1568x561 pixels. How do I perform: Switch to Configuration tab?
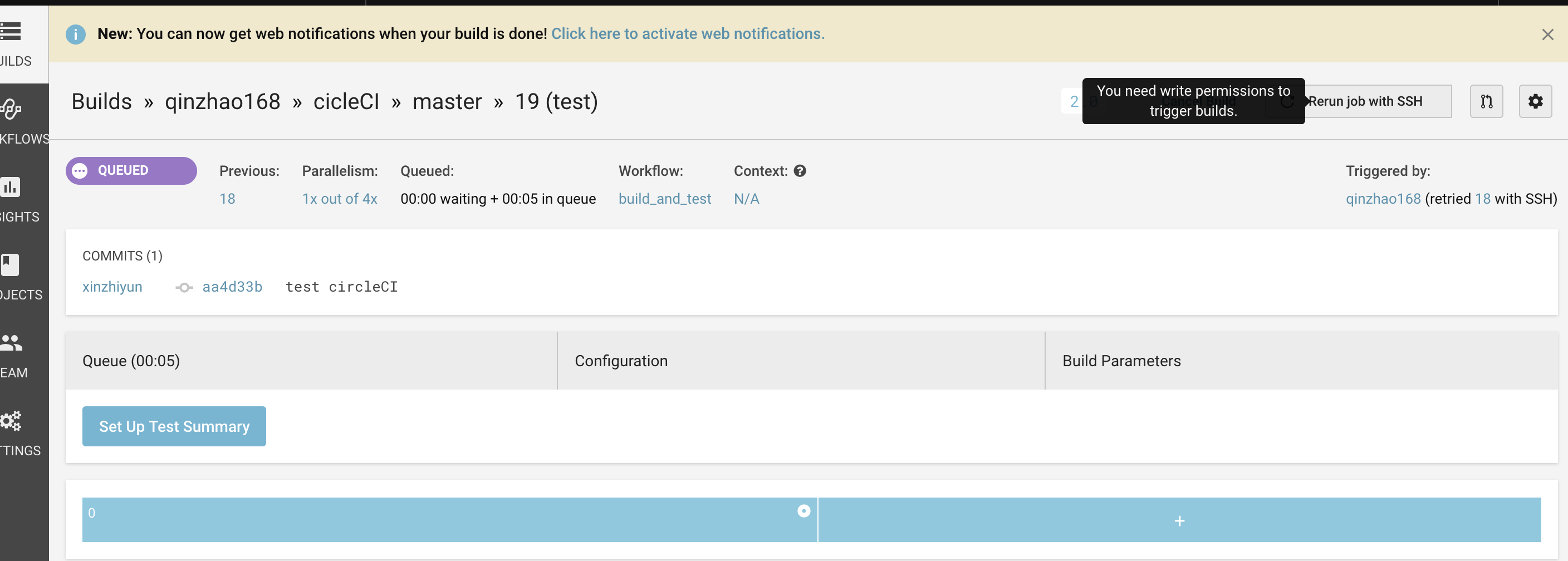[x=801, y=360]
